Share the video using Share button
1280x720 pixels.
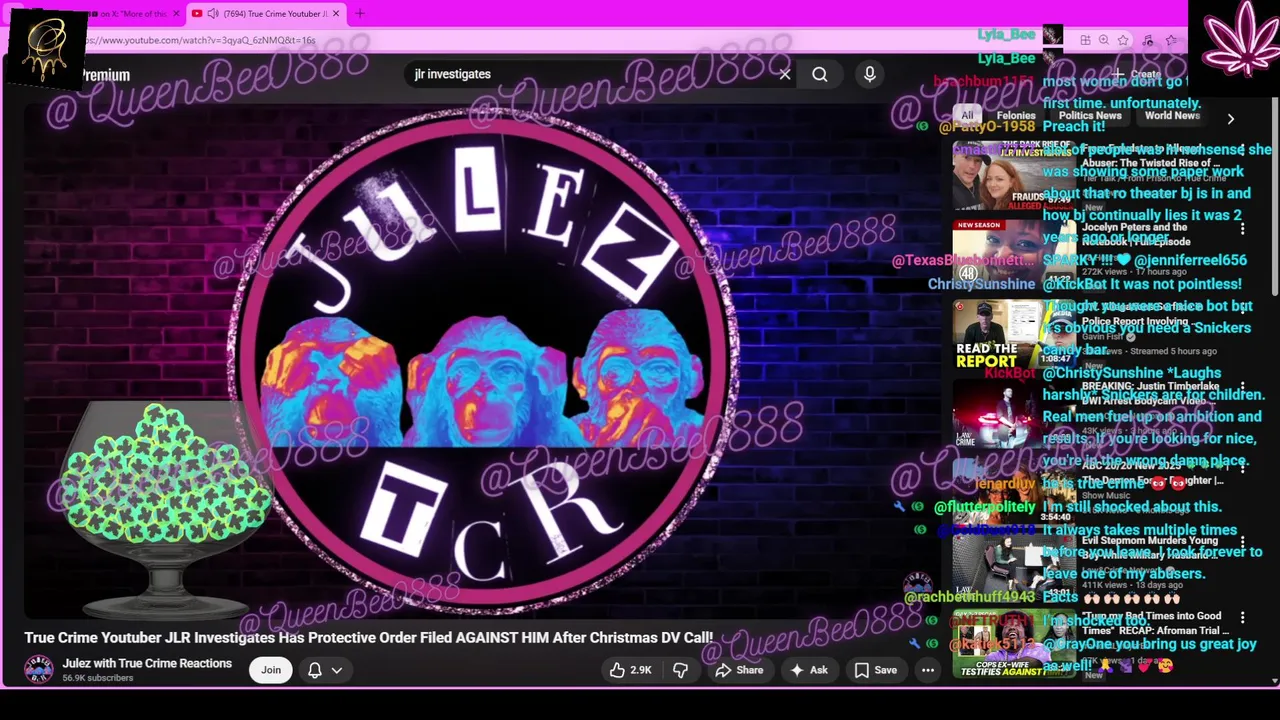pyautogui.click(x=739, y=670)
